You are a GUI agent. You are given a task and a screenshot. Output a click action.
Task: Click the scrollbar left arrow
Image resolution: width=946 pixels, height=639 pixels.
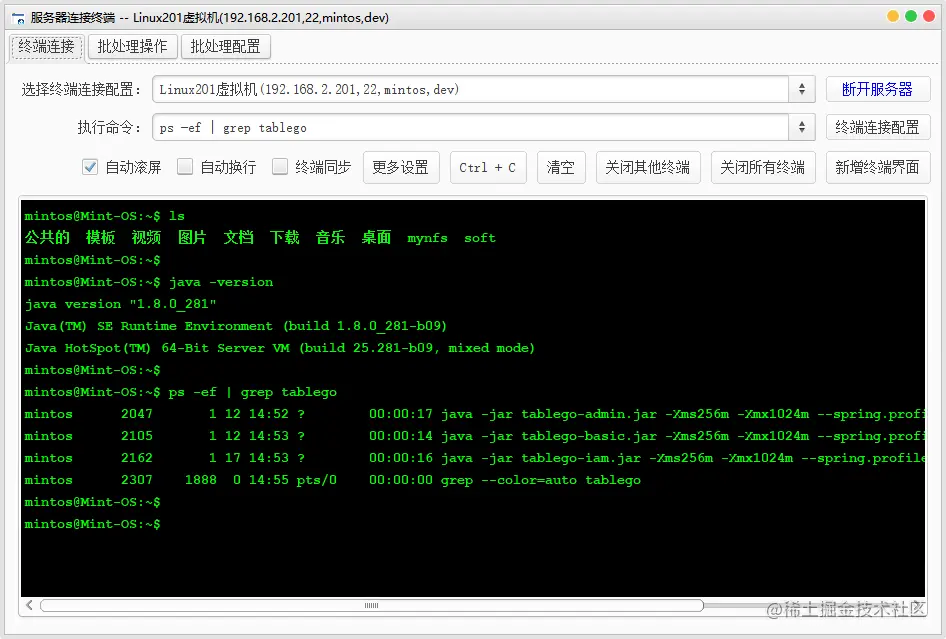click(29, 605)
